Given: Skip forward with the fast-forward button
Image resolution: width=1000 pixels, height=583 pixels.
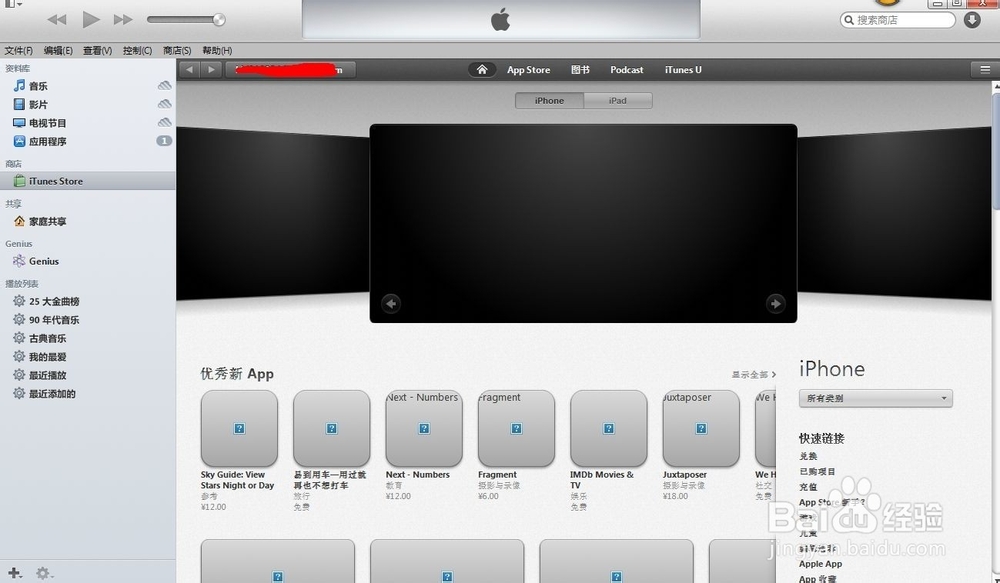Looking at the screenshot, I should pos(123,20).
